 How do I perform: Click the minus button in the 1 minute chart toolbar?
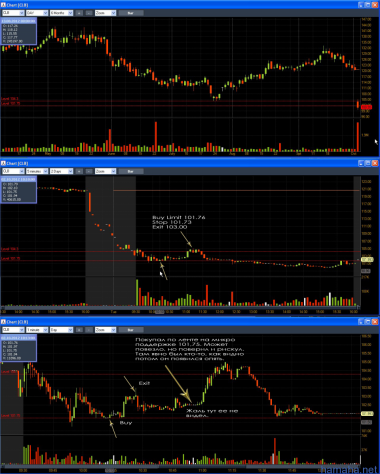point(89,330)
